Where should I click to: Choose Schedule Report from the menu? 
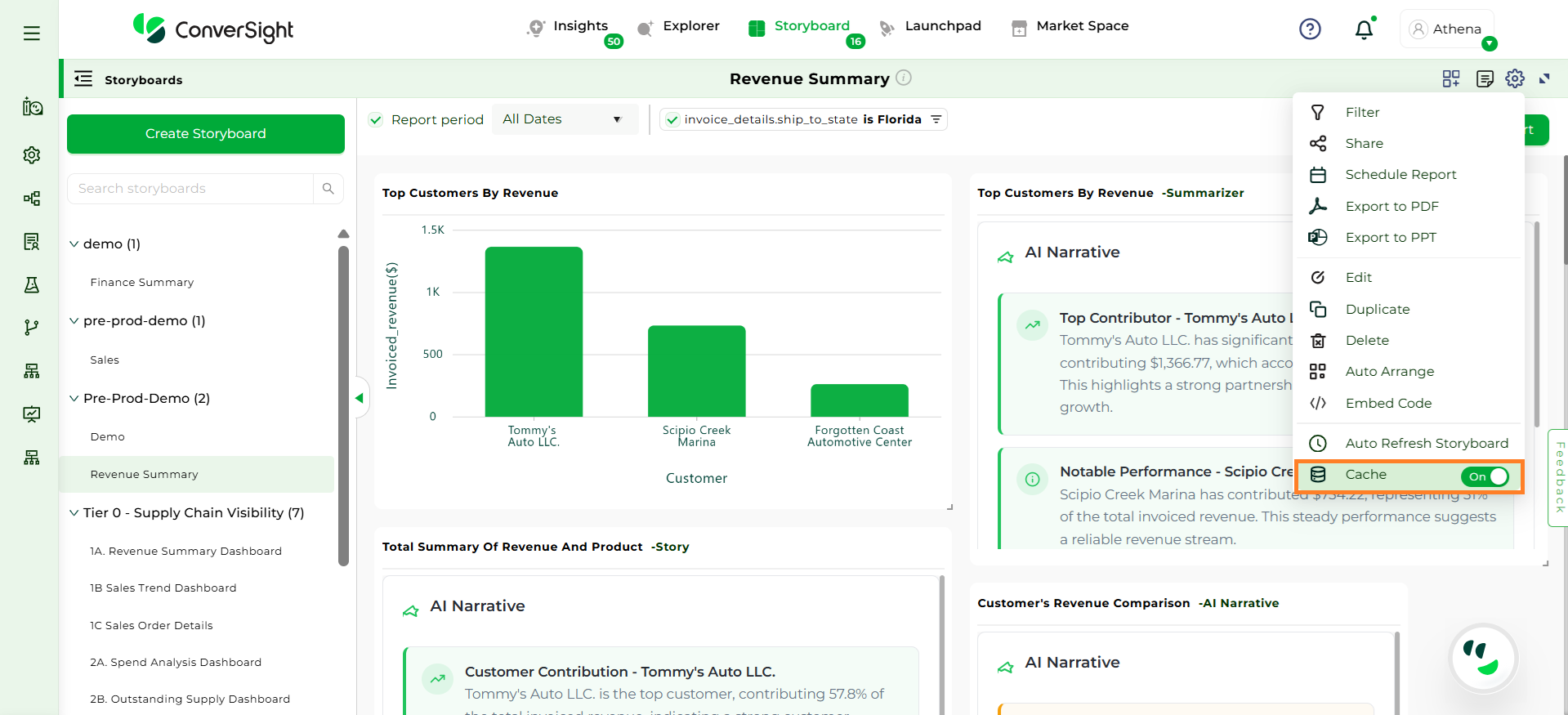coord(1400,175)
